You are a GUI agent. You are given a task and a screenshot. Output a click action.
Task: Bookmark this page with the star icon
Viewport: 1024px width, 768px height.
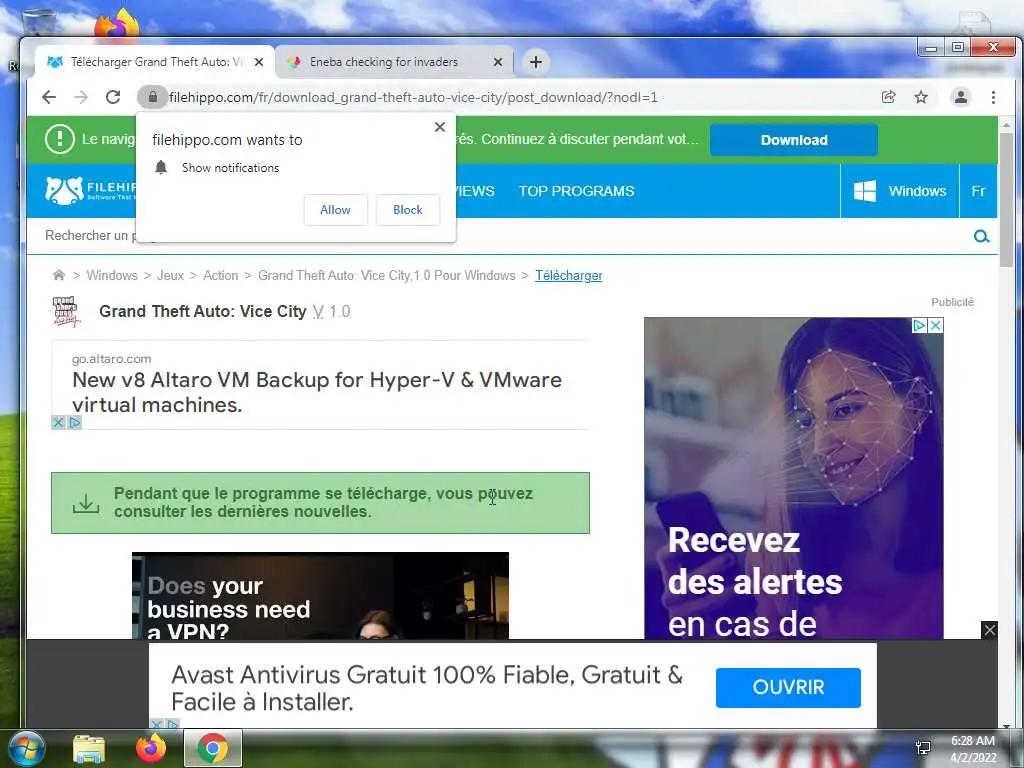pos(921,97)
